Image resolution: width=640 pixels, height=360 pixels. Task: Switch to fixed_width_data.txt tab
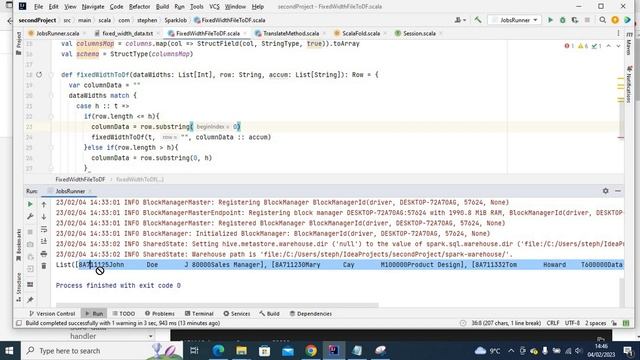click(127, 33)
